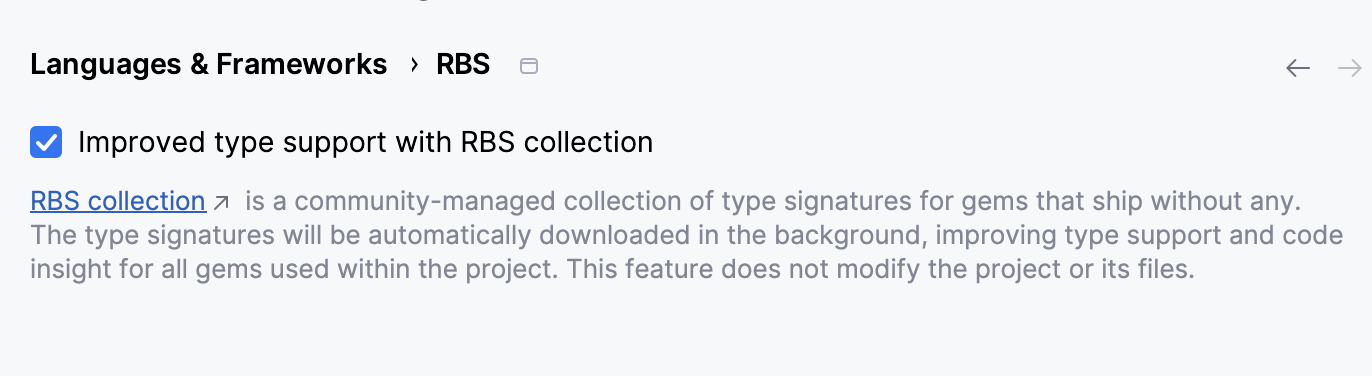
Task: Go back using the left arrow
Action: pos(1298,68)
